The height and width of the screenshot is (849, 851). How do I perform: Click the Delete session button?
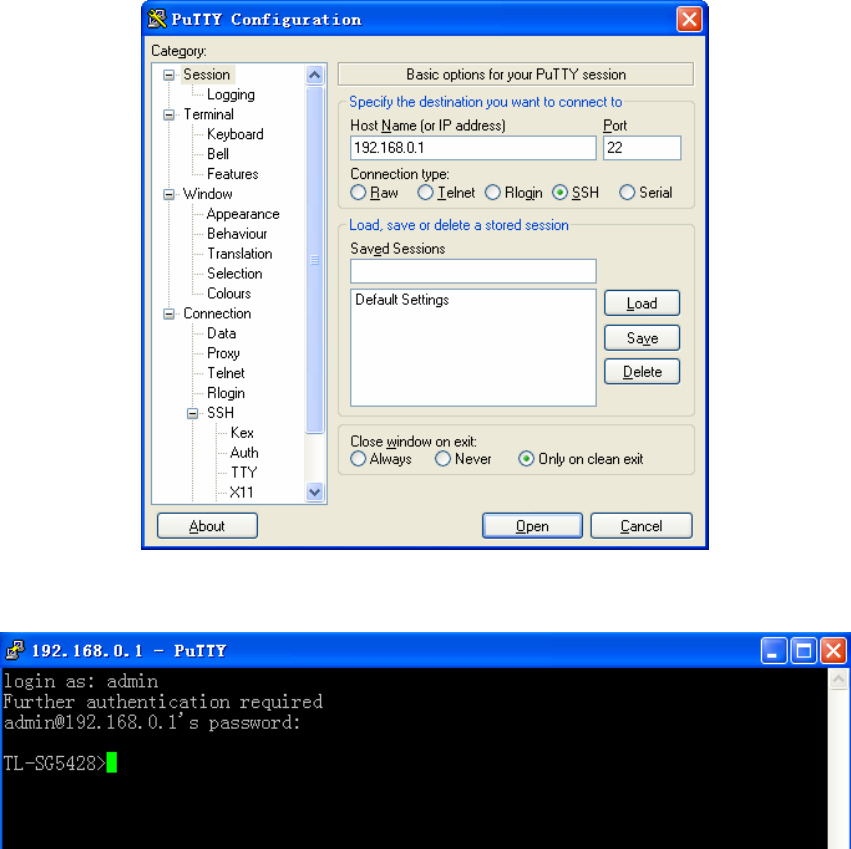(642, 372)
